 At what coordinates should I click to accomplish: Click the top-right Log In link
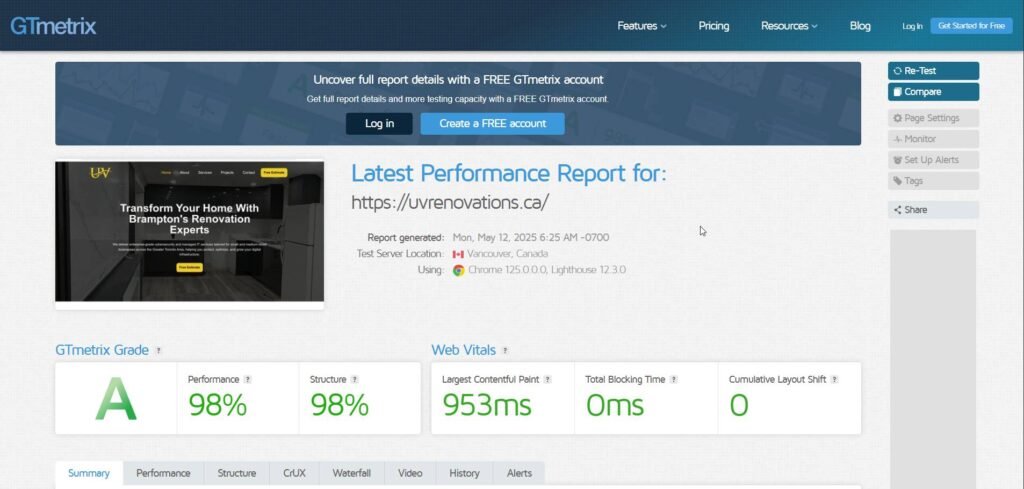click(x=912, y=26)
